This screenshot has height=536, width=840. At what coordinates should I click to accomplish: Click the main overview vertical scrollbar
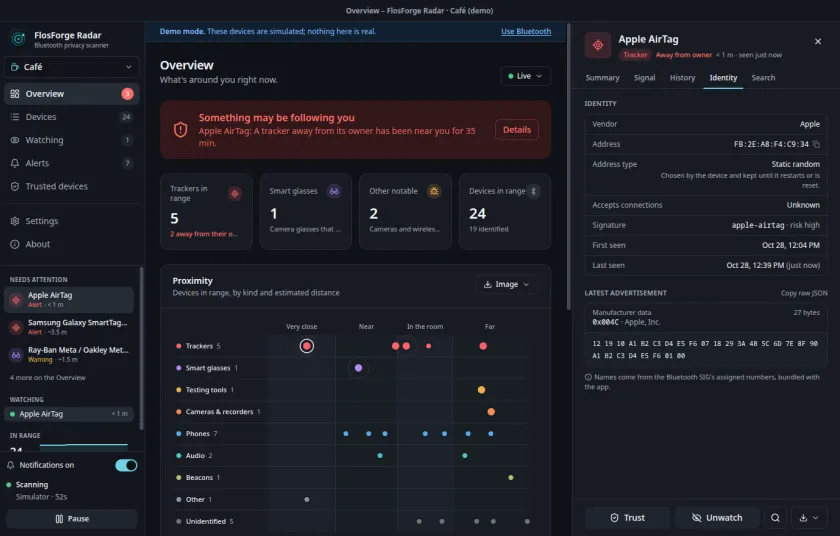pyautogui.click(x=568, y=166)
